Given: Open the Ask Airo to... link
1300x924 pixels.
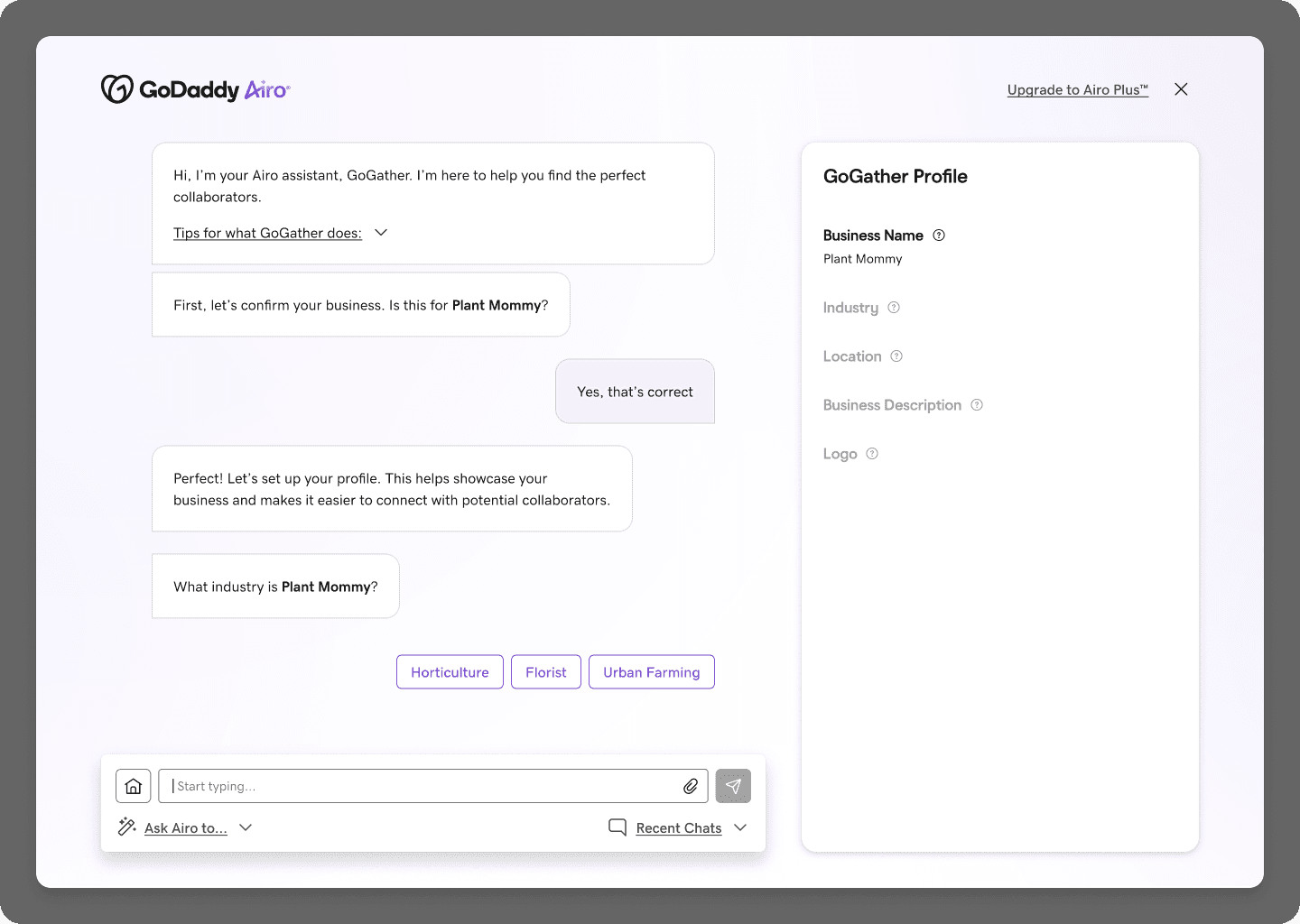Looking at the screenshot, I should pos(186,828).
